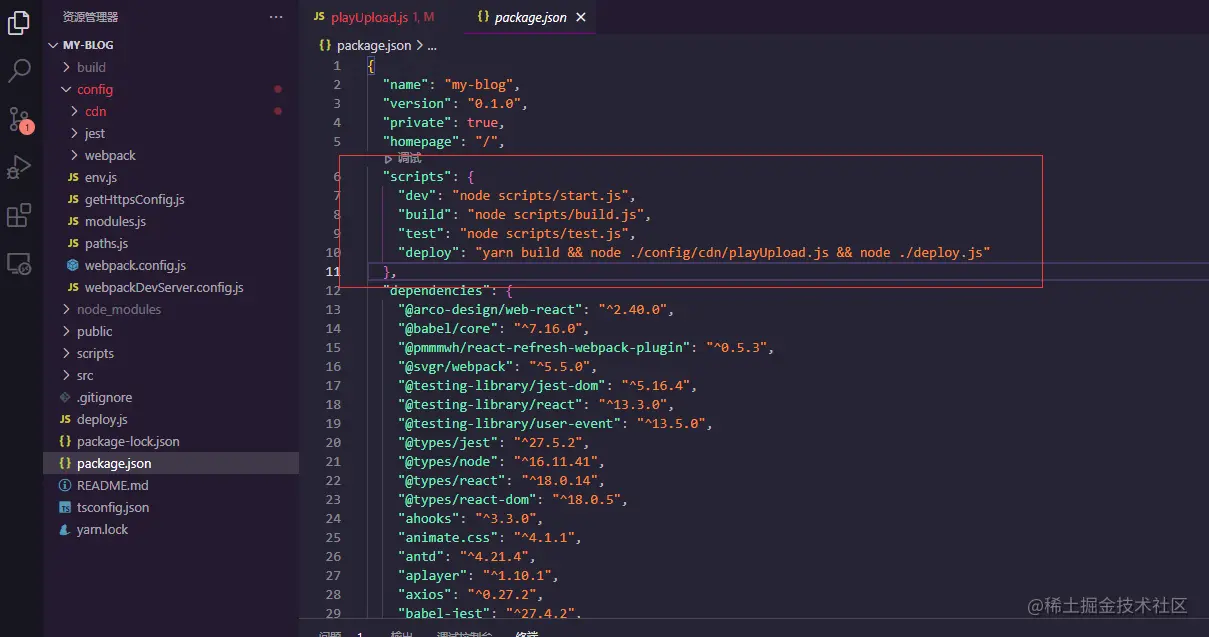Open Source Control view with badge
Image resolution: width=1209 pixels, height=637 pixels.
point(19,119)
